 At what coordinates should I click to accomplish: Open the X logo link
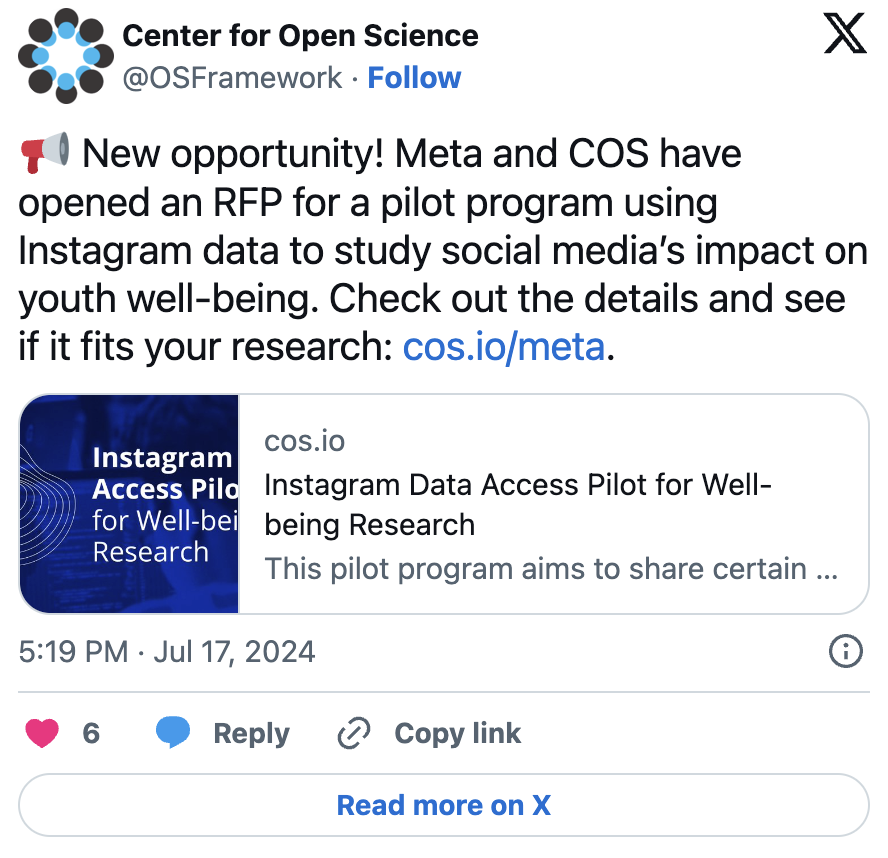pos(844,37)
